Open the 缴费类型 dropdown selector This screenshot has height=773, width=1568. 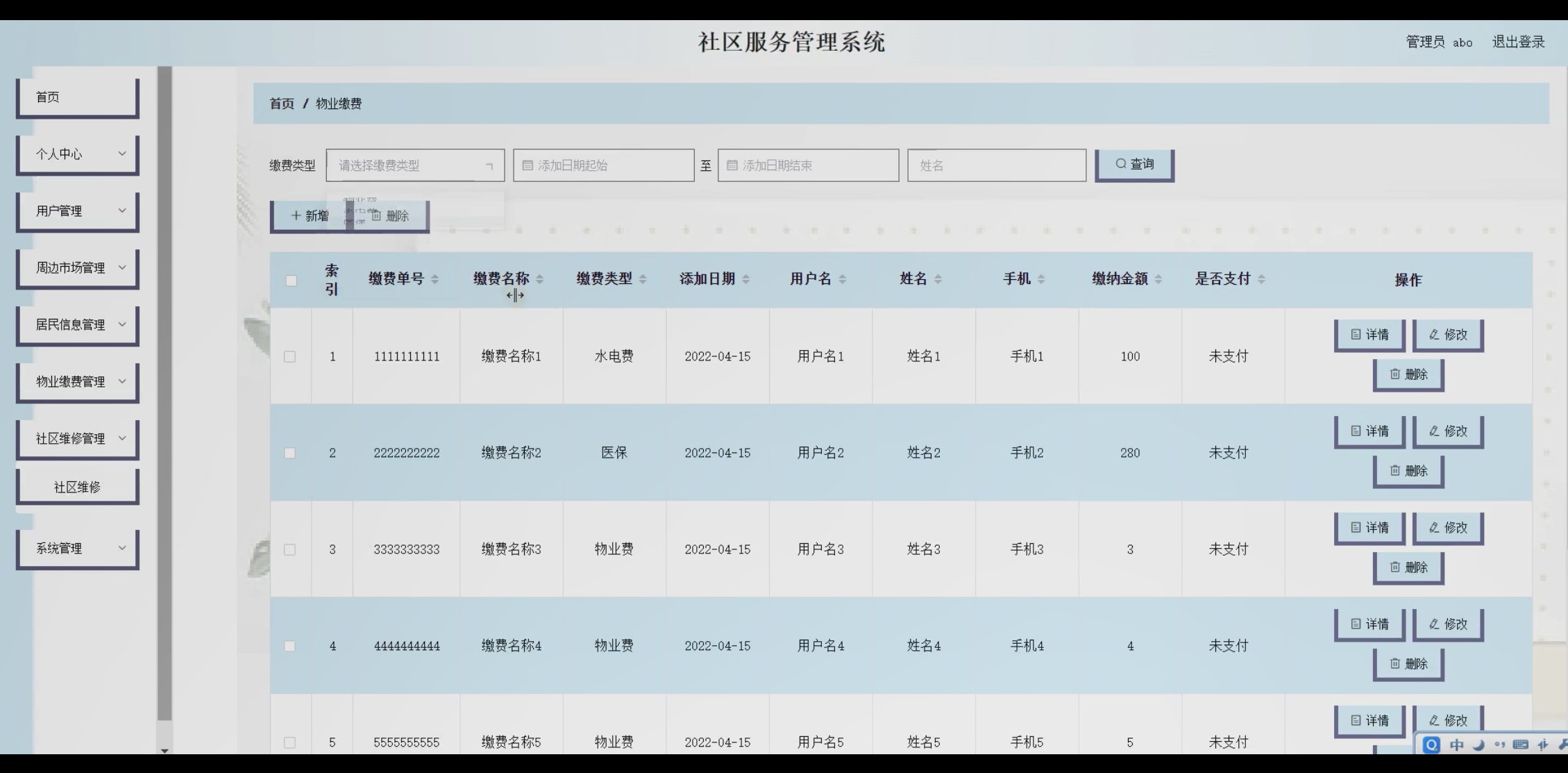[x=415, y=165]
